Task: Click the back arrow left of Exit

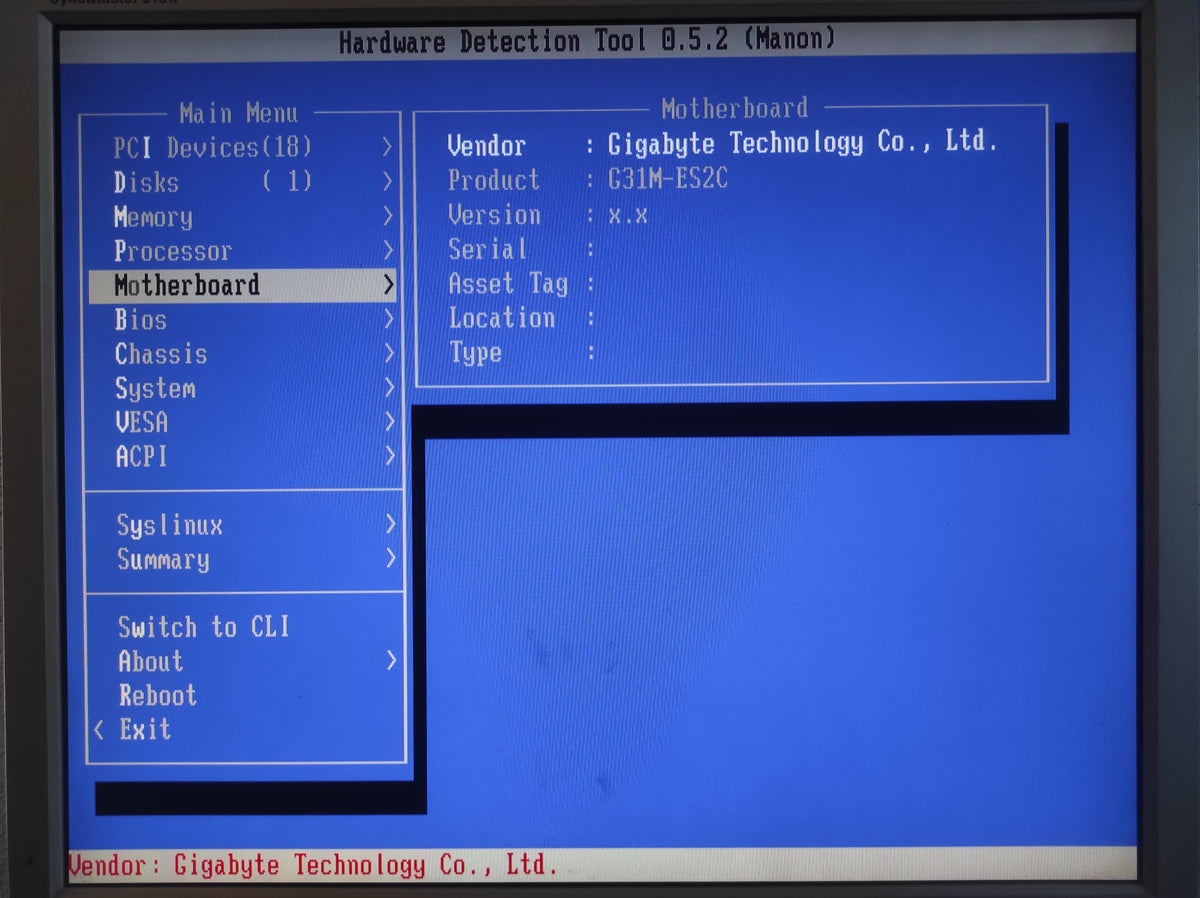Action: click(98, 729)
